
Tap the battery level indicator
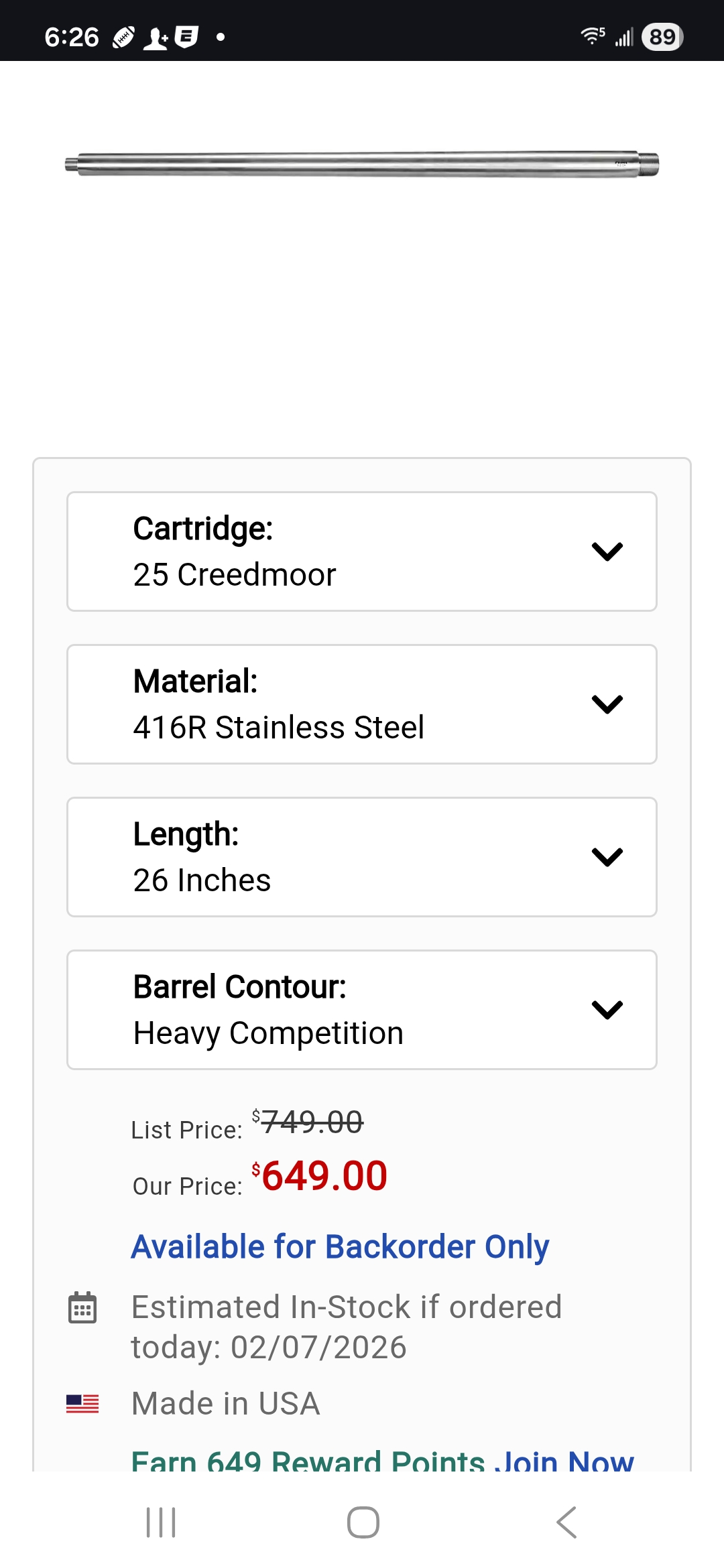tap(662, 37)
